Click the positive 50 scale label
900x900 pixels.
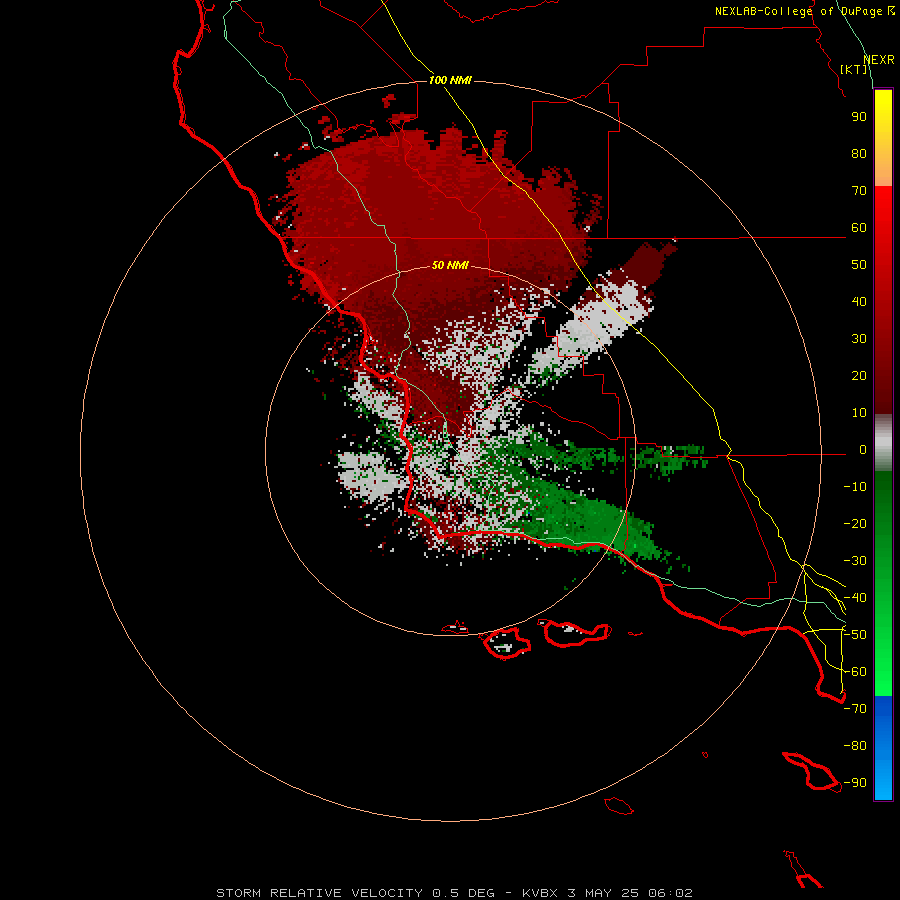(859, 265)
